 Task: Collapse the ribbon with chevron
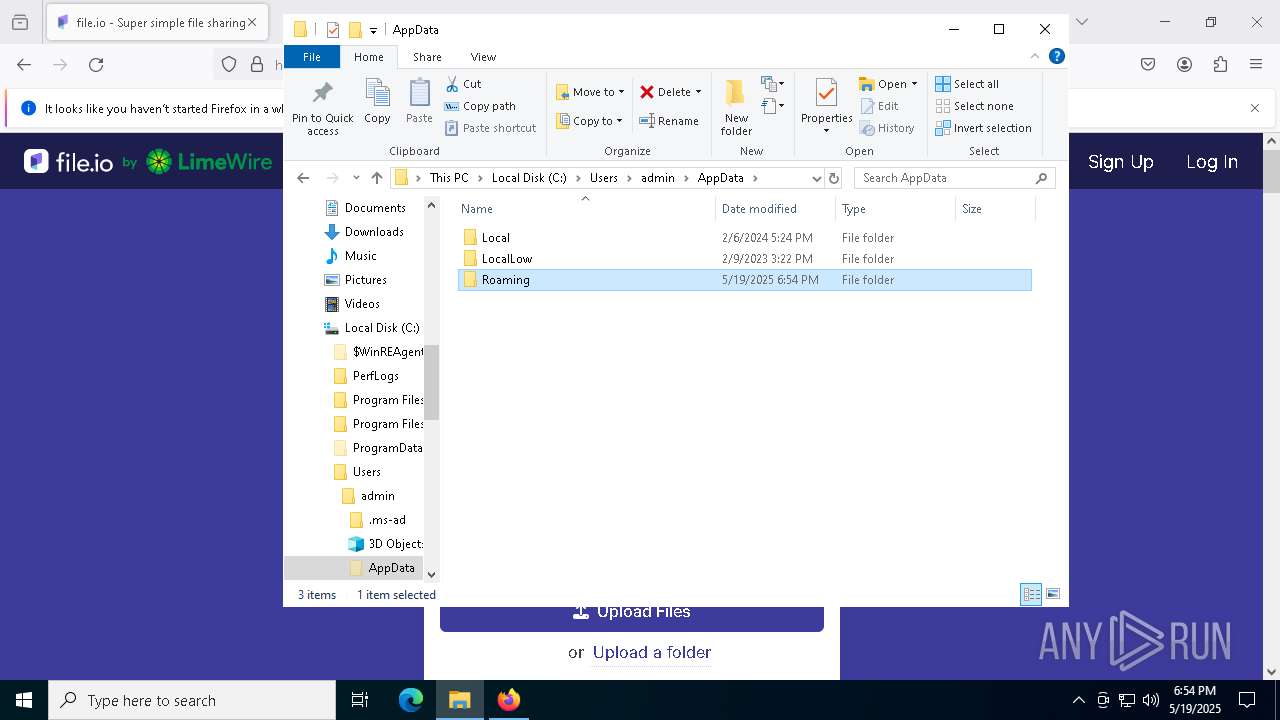pyautogui.click(x=1035, y=57)
